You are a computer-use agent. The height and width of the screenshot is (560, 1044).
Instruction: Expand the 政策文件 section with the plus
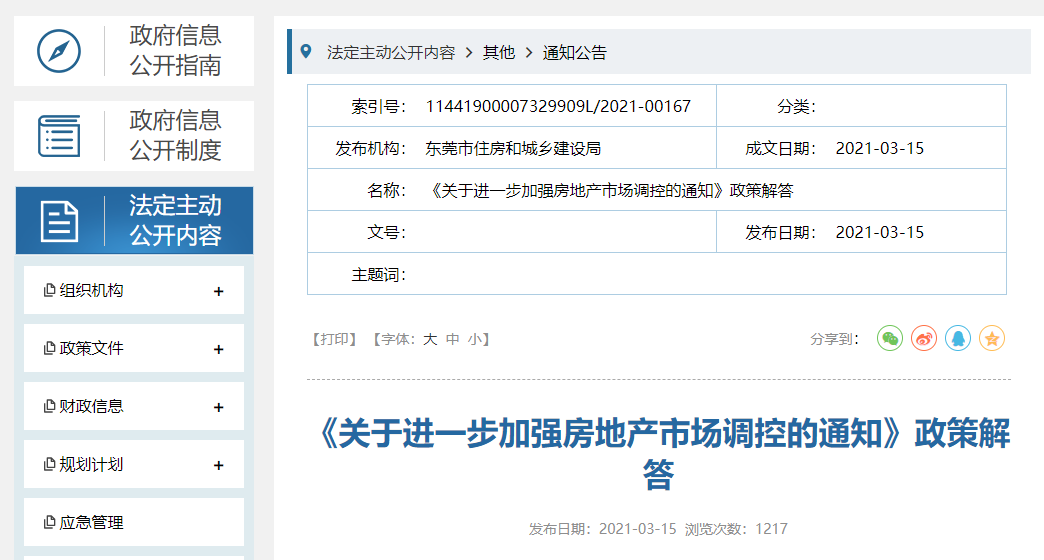[x=218, y=349]
